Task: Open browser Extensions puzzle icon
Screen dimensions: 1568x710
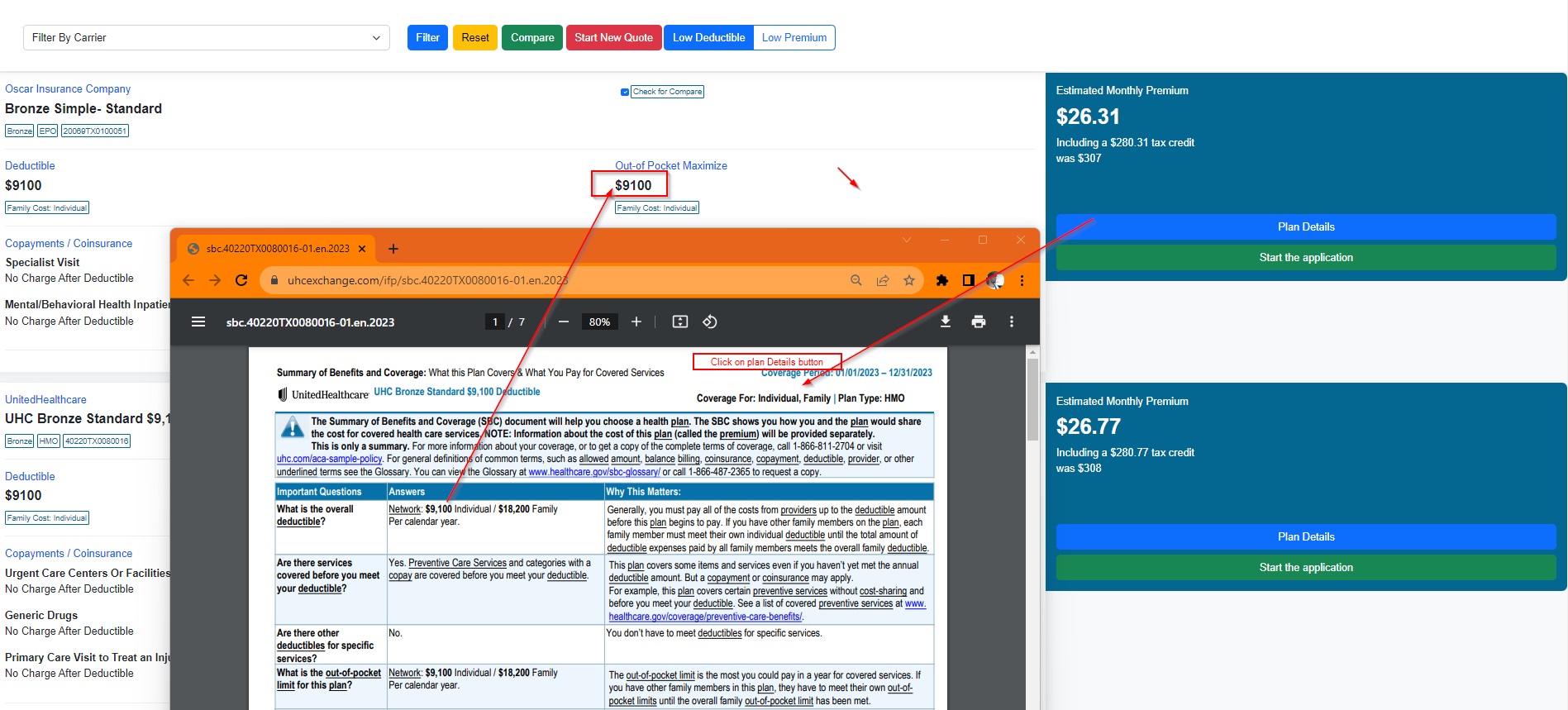Action: [x=941, y=280]
